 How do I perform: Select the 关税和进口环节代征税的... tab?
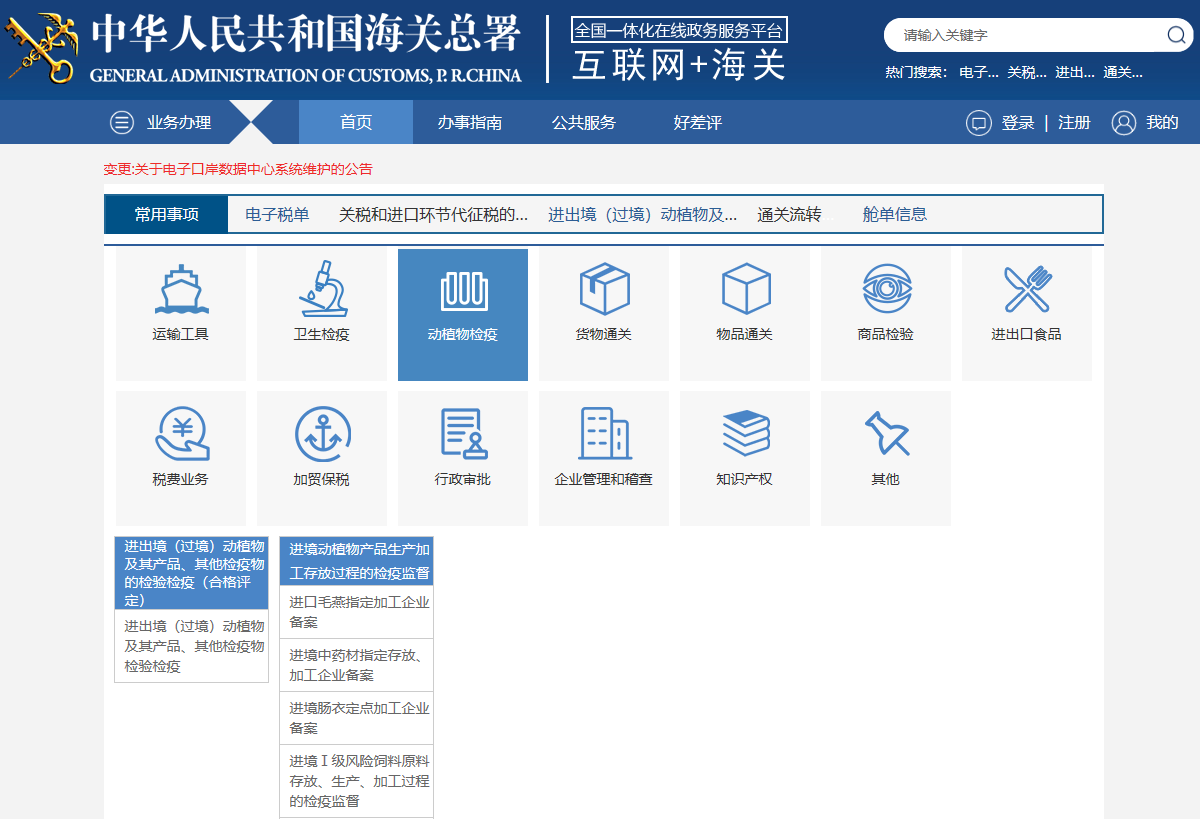pyautogui.click(x=433, y=214)
